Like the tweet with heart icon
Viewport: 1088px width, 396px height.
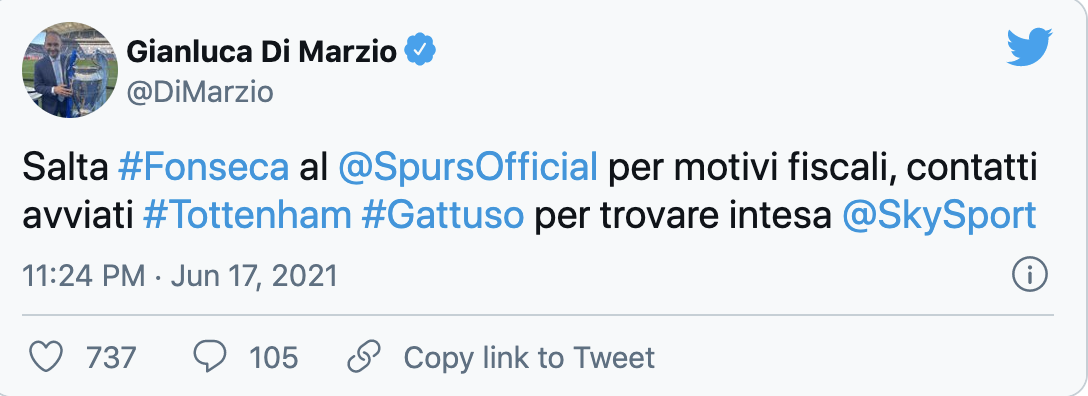[48, 357]
